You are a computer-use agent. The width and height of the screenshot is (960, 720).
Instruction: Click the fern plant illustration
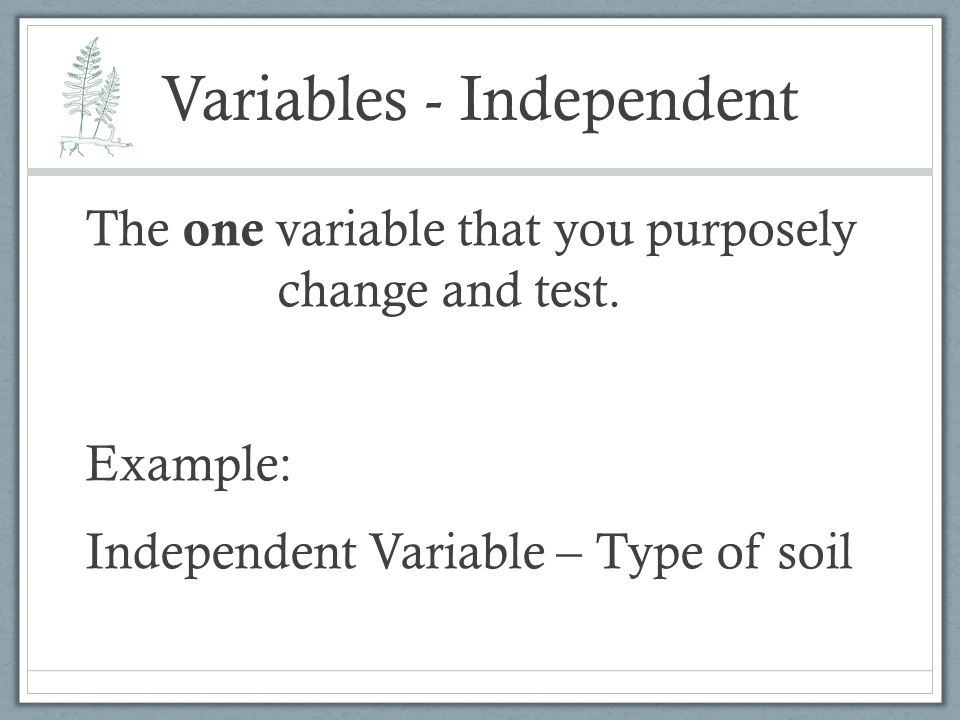point(97,97)
